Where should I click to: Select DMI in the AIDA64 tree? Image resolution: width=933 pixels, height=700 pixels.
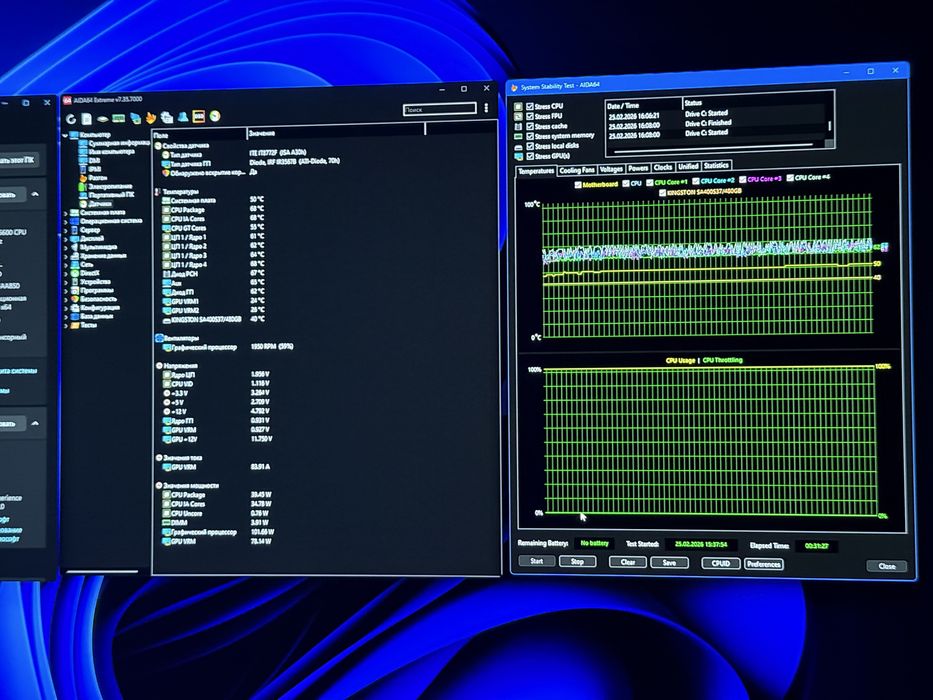(x=89, y=160)
